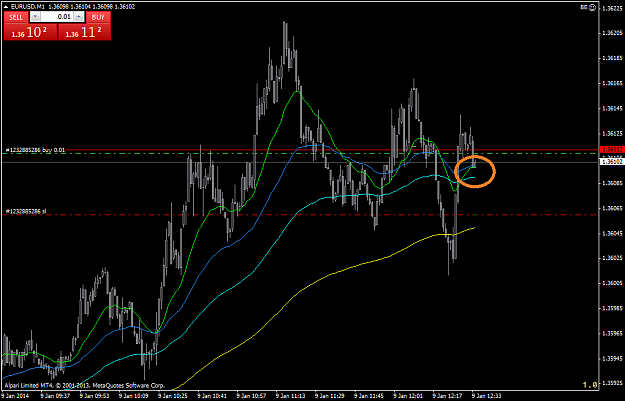Click the '9 Jan 2014' time axis label
Screen dimensions: 625x401
point(15,396)
